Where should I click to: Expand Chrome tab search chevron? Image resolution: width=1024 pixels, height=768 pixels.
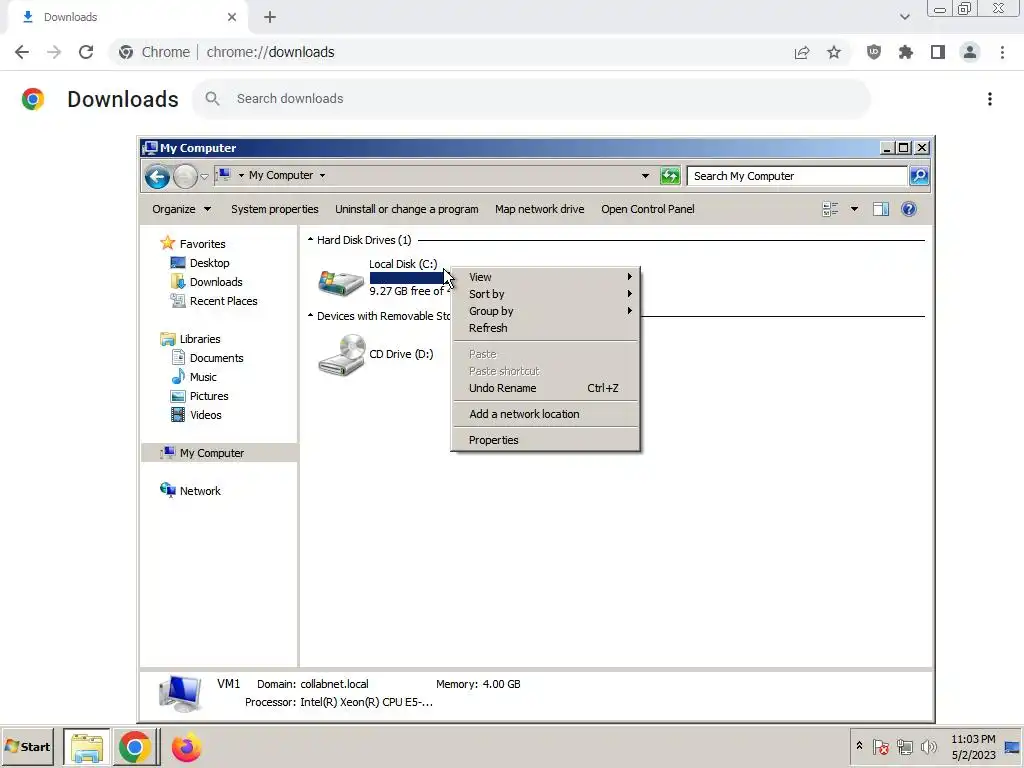(x=904, y=17)
